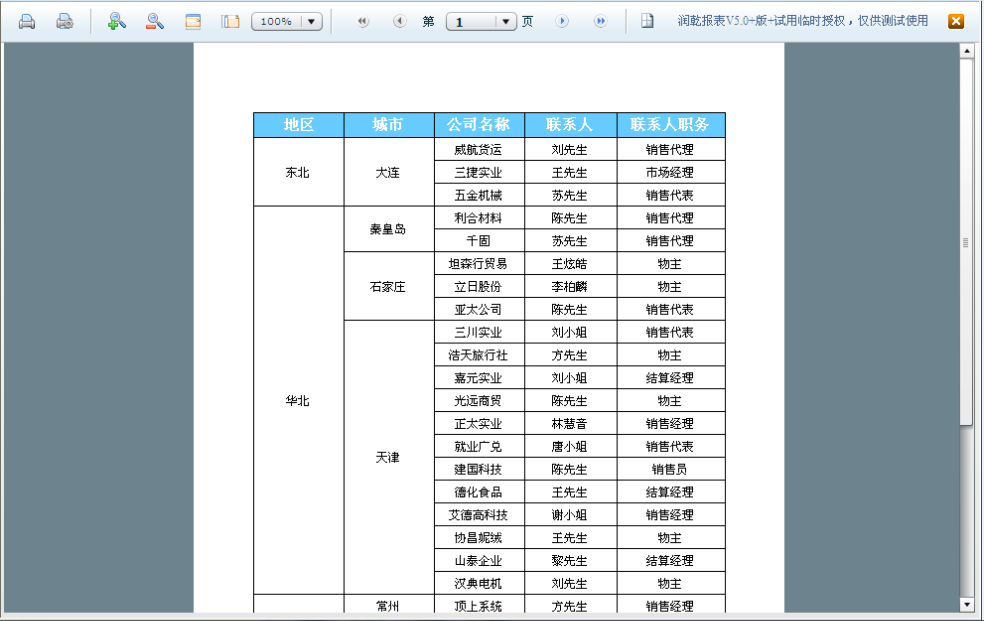Image resolution: width=984 pixels, height=621 pixels.
Task: Click company cell 艾德高科技
Action: point(479,515)
